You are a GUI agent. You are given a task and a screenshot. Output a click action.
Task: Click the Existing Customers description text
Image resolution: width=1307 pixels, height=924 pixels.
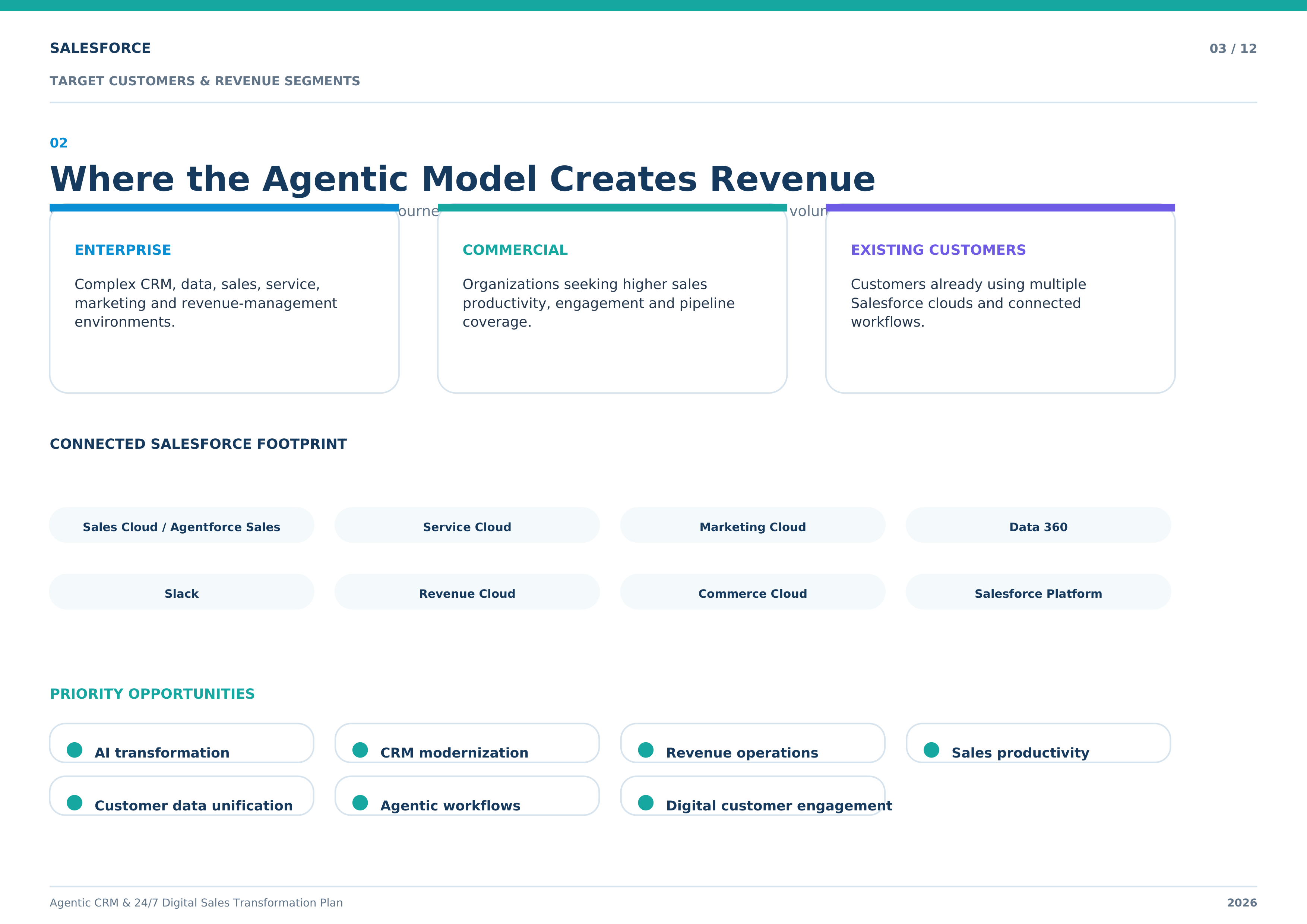[x=968, y=303]
